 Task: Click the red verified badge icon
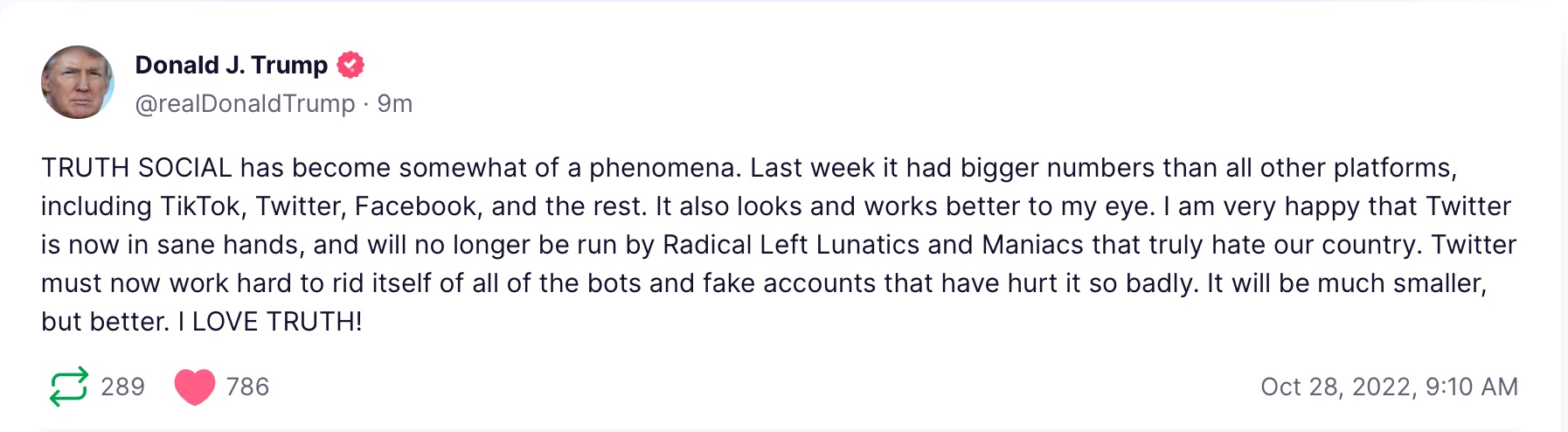coord(350,65)
